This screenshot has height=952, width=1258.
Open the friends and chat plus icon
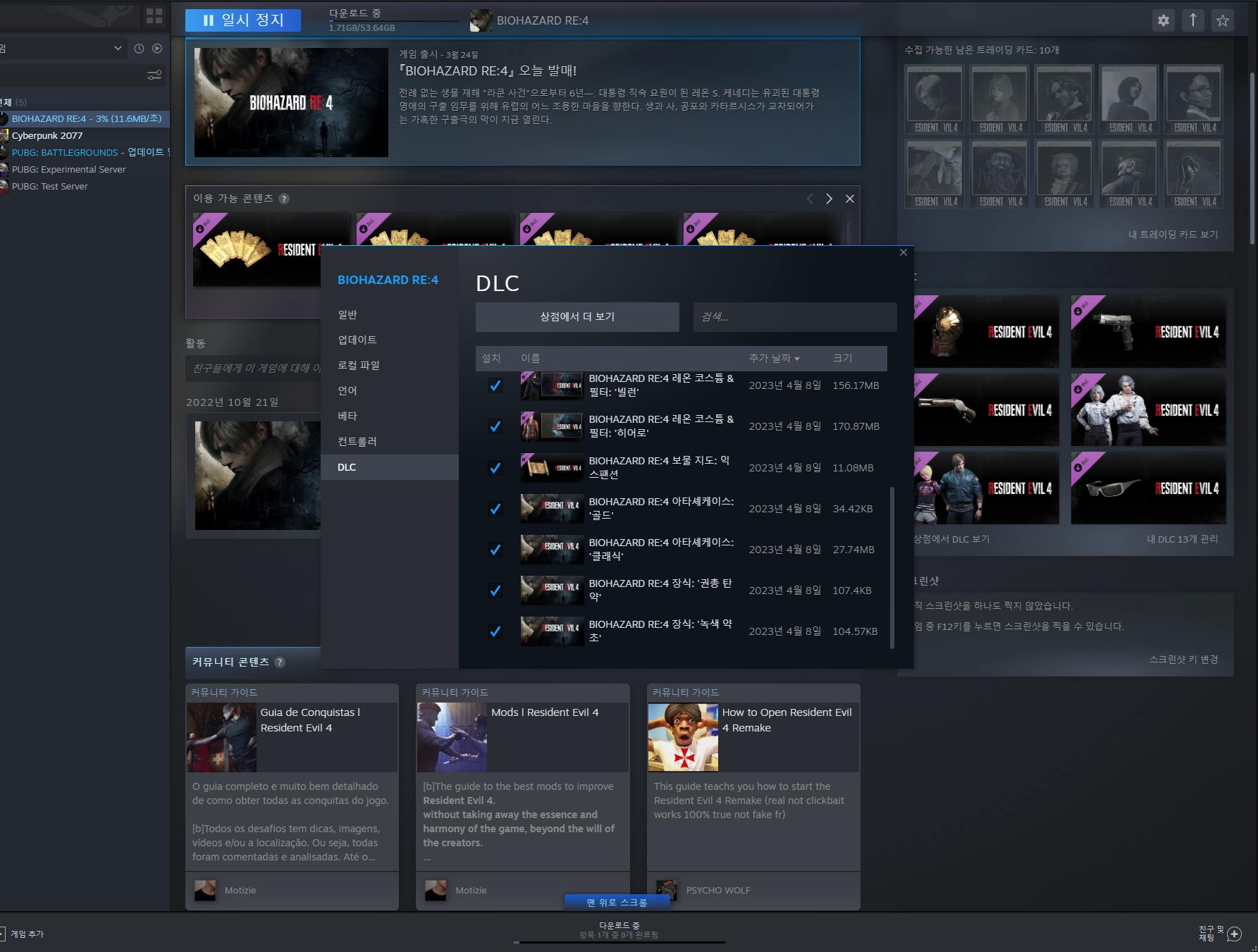(x=1234, y=934)
